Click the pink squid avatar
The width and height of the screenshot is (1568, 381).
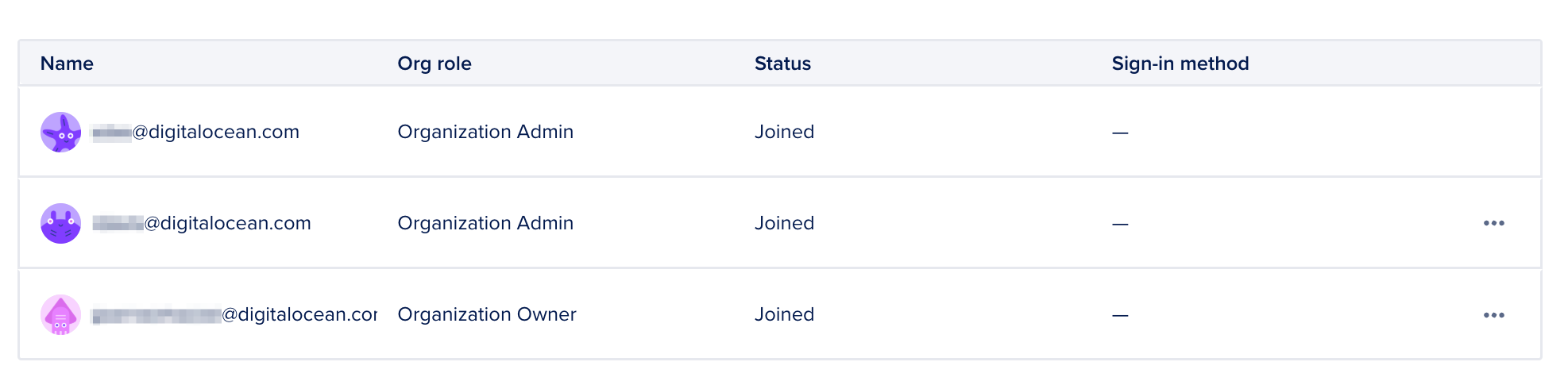tap(60, 314)
